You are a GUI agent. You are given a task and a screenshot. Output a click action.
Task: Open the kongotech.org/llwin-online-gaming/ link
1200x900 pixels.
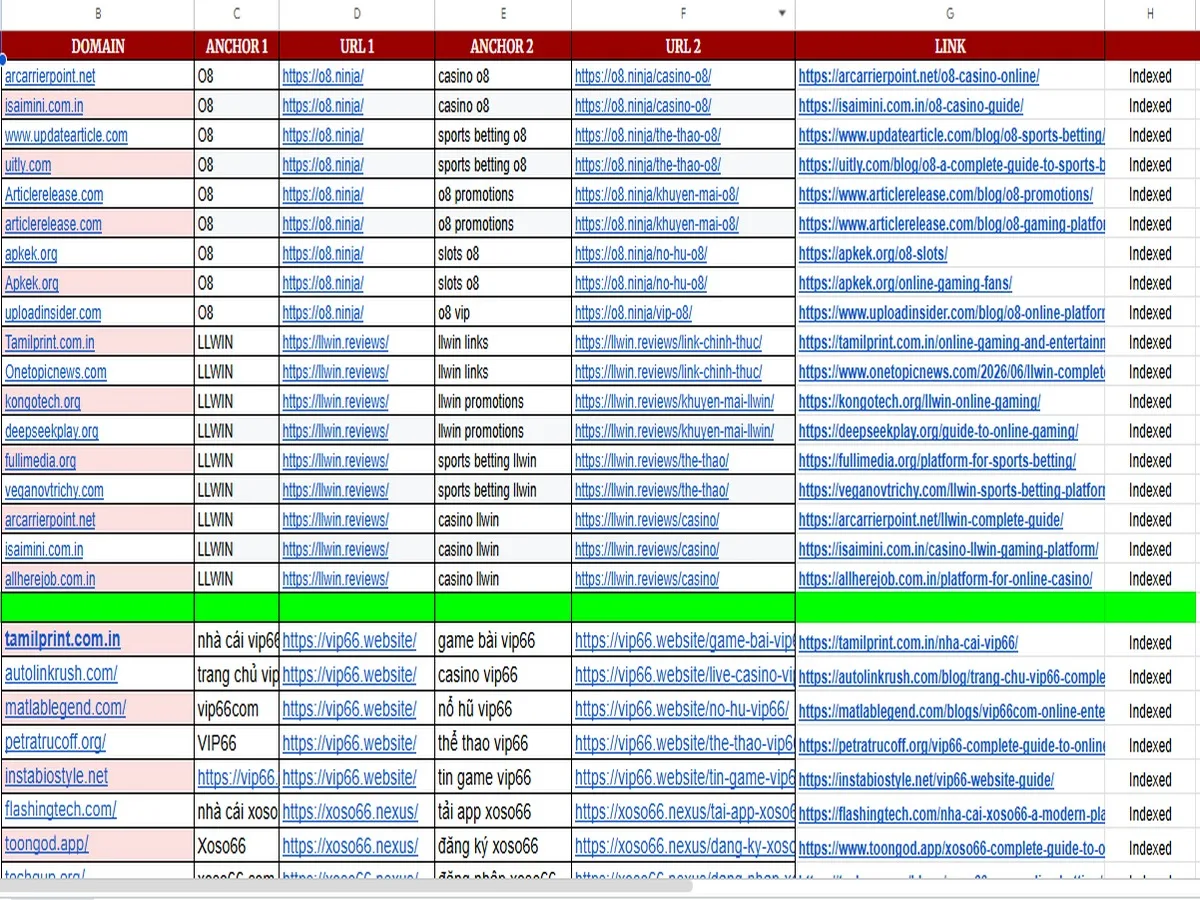(x=919, y=402)
